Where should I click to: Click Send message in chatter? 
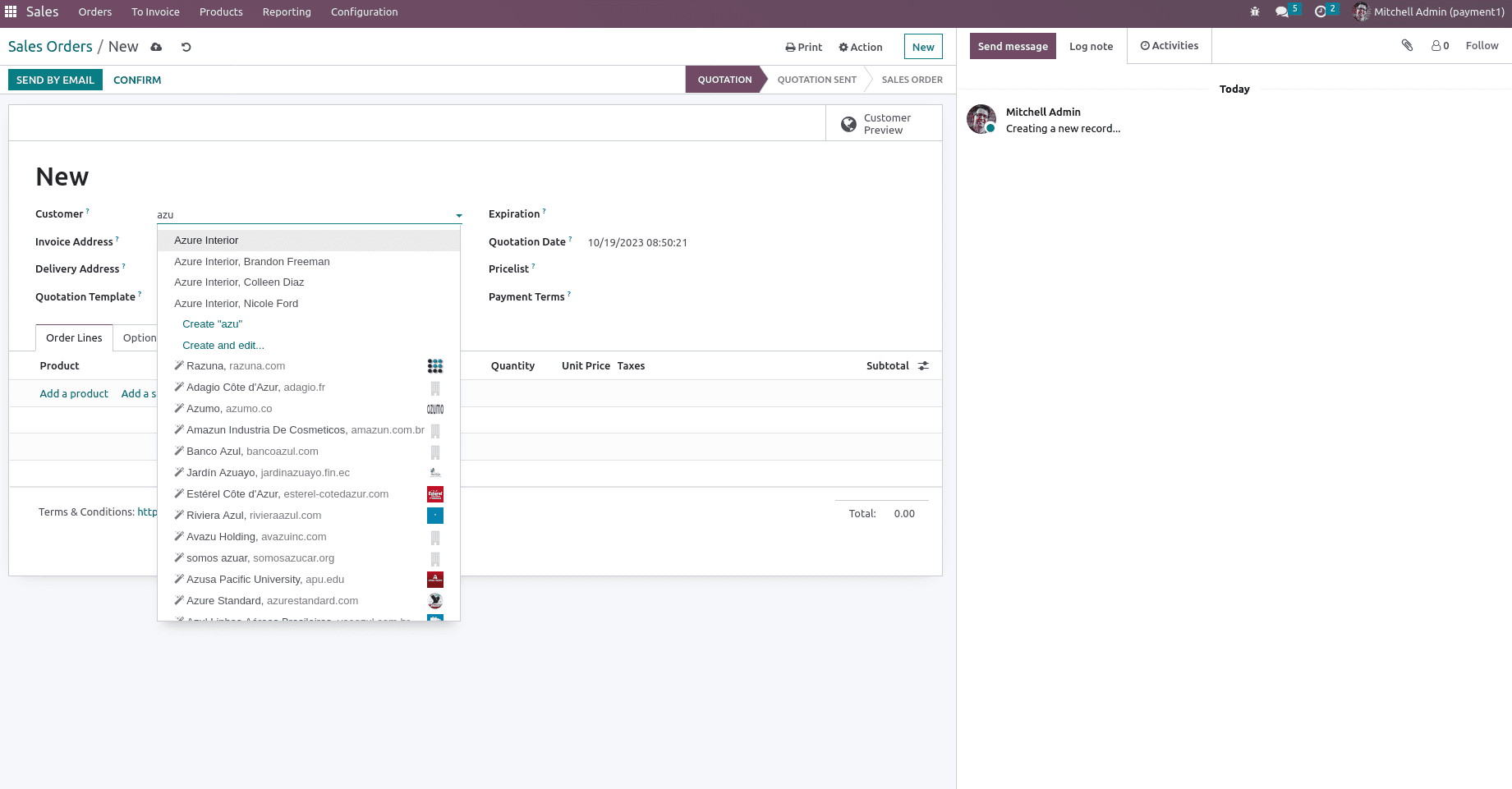pos(1013,46)
